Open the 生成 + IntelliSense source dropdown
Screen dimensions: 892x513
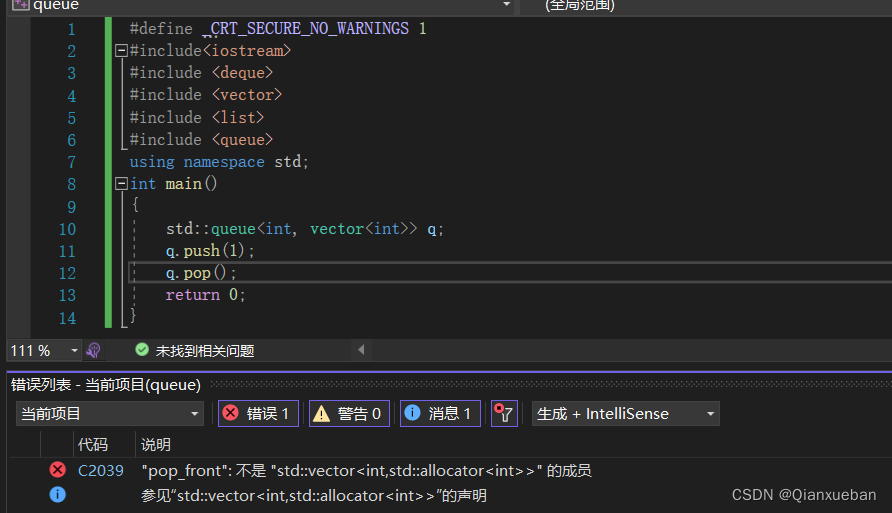[x=625, y=413]
